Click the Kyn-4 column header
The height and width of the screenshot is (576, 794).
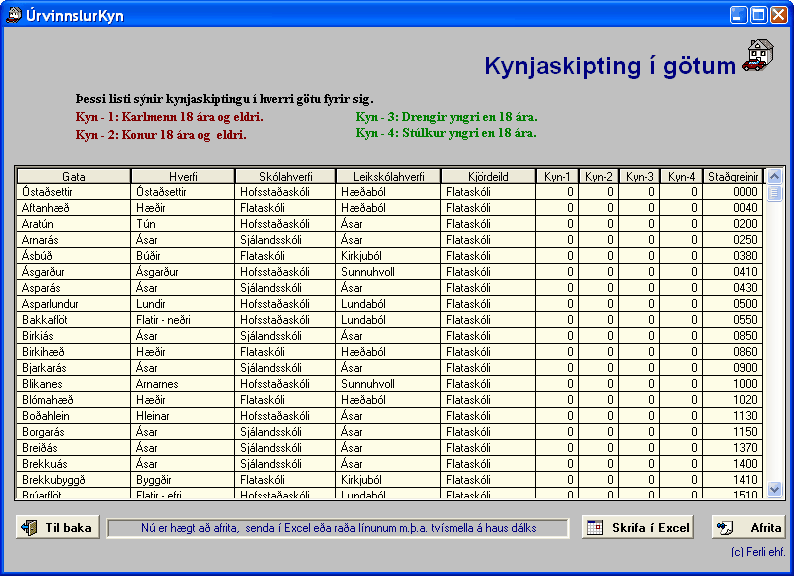(x=682, y=176)
